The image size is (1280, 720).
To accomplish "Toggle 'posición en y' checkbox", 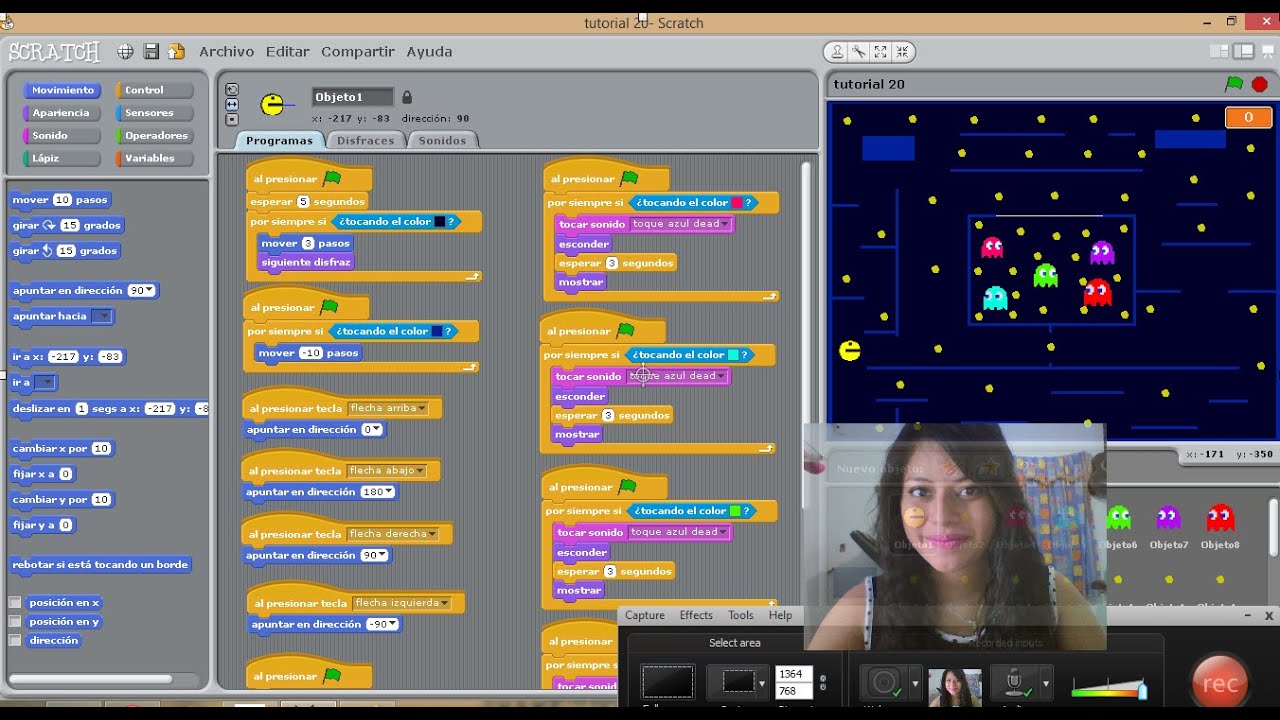I will pos(15,622).
